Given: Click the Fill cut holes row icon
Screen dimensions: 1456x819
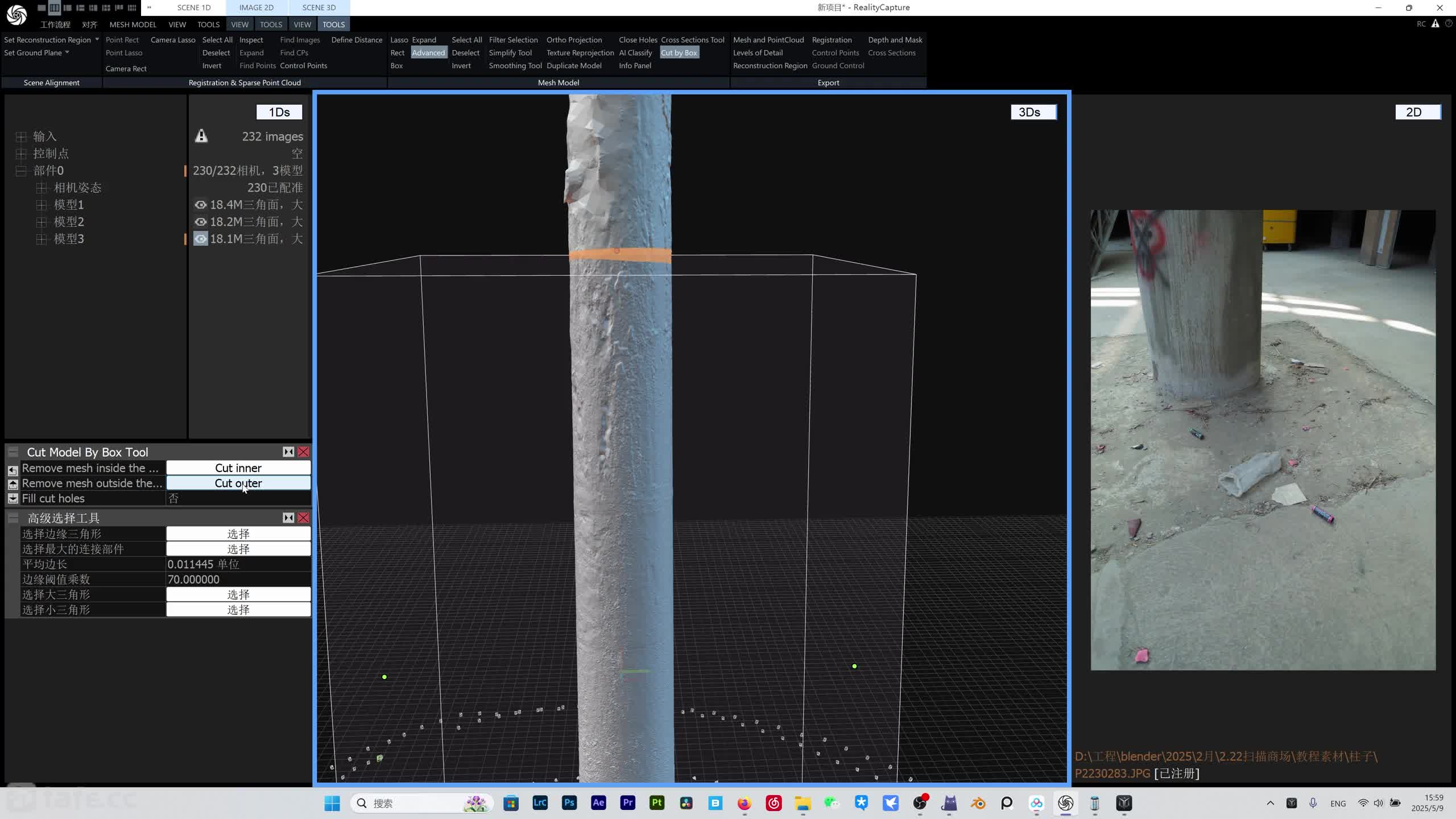Looking at the screenshot, I should tap(13, 499).
